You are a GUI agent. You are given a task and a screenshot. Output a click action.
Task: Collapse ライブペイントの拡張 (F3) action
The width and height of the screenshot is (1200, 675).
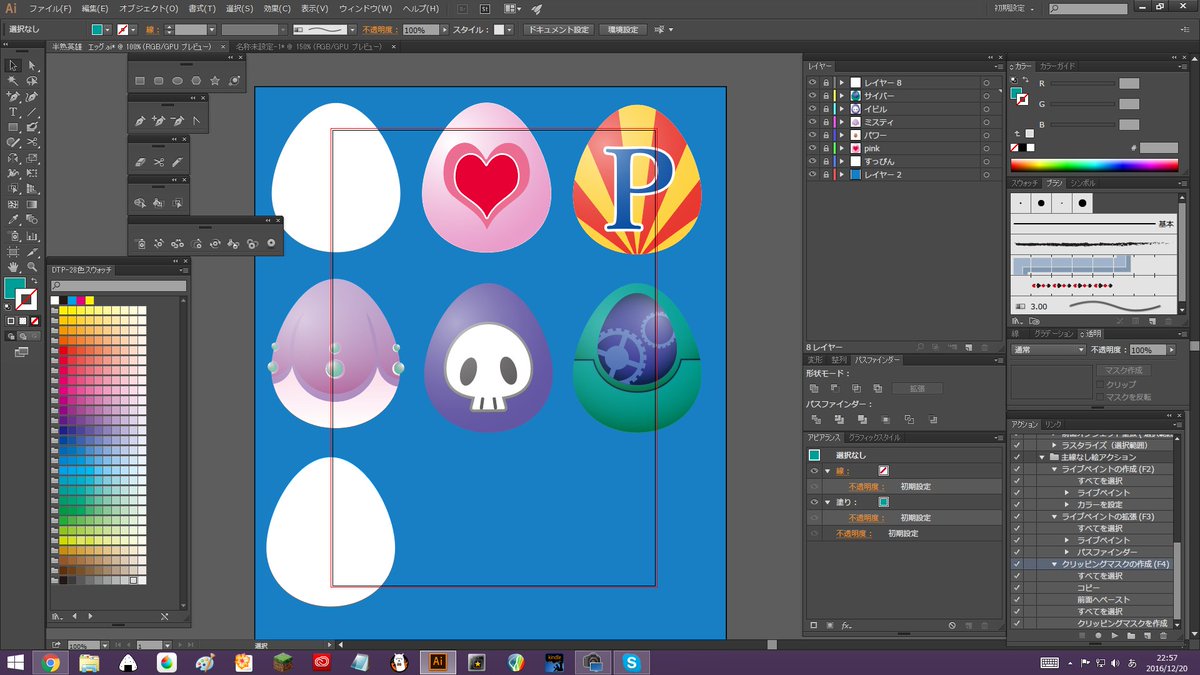[x=1054, y=516]
